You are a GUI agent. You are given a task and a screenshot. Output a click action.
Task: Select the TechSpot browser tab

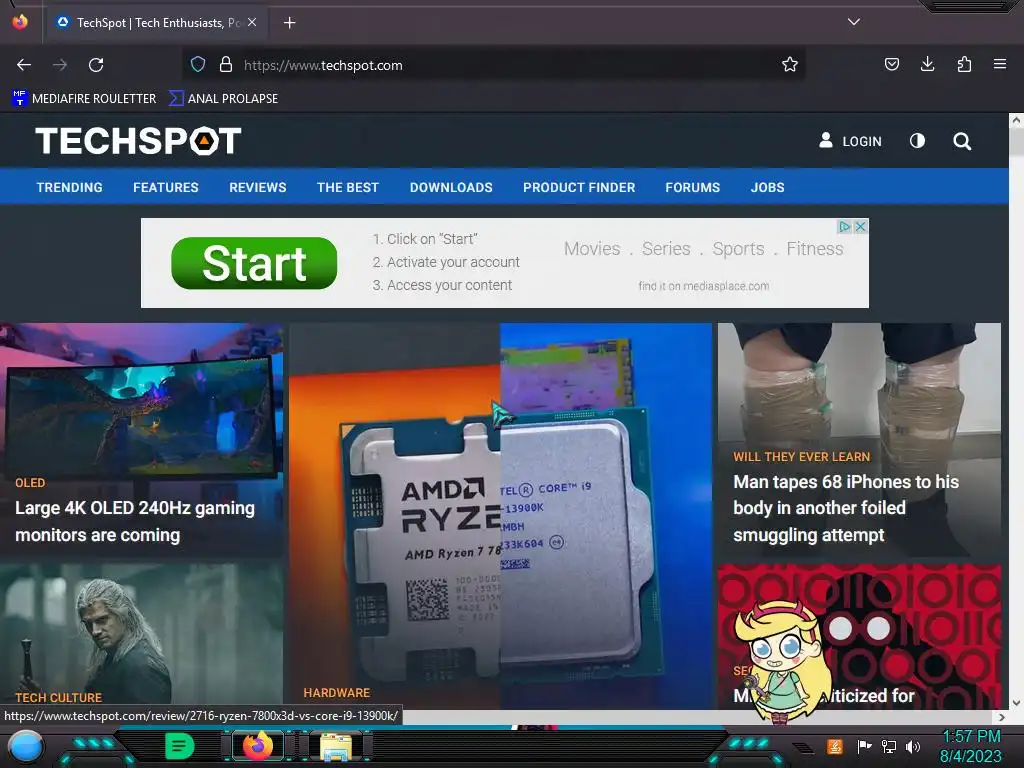[x=156, y=23]
